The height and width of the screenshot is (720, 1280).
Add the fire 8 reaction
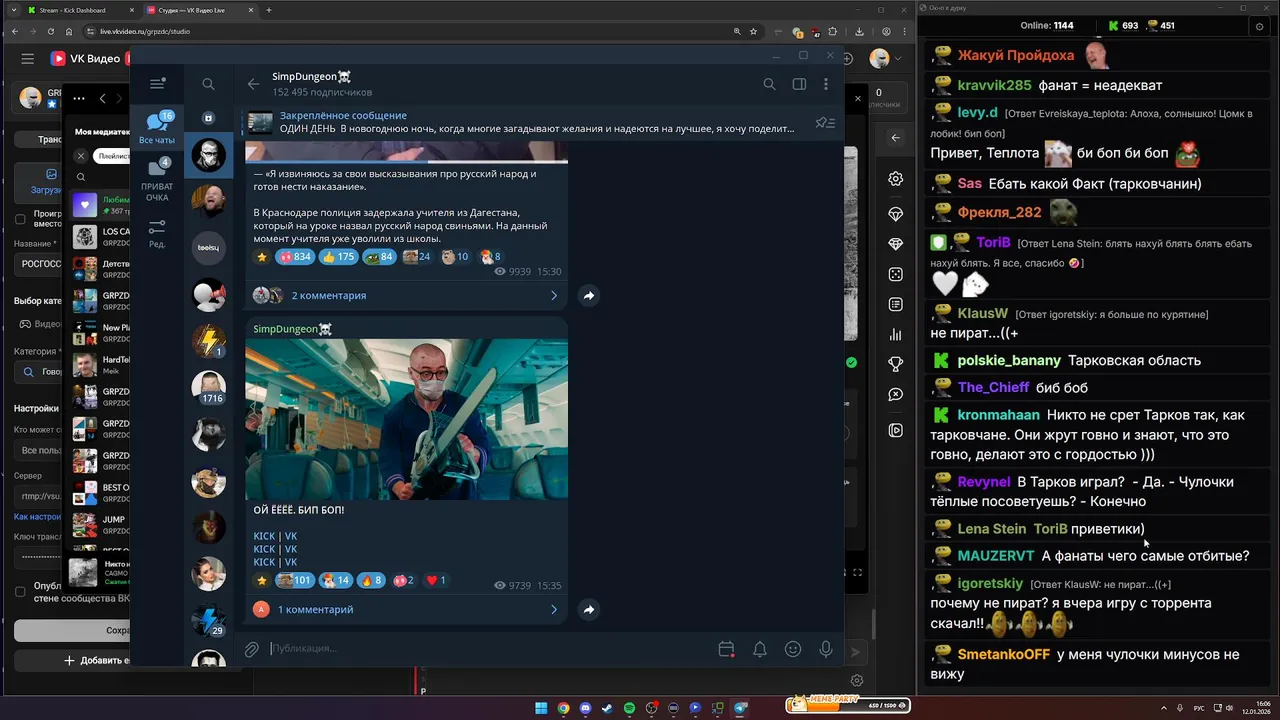point(371,580)
